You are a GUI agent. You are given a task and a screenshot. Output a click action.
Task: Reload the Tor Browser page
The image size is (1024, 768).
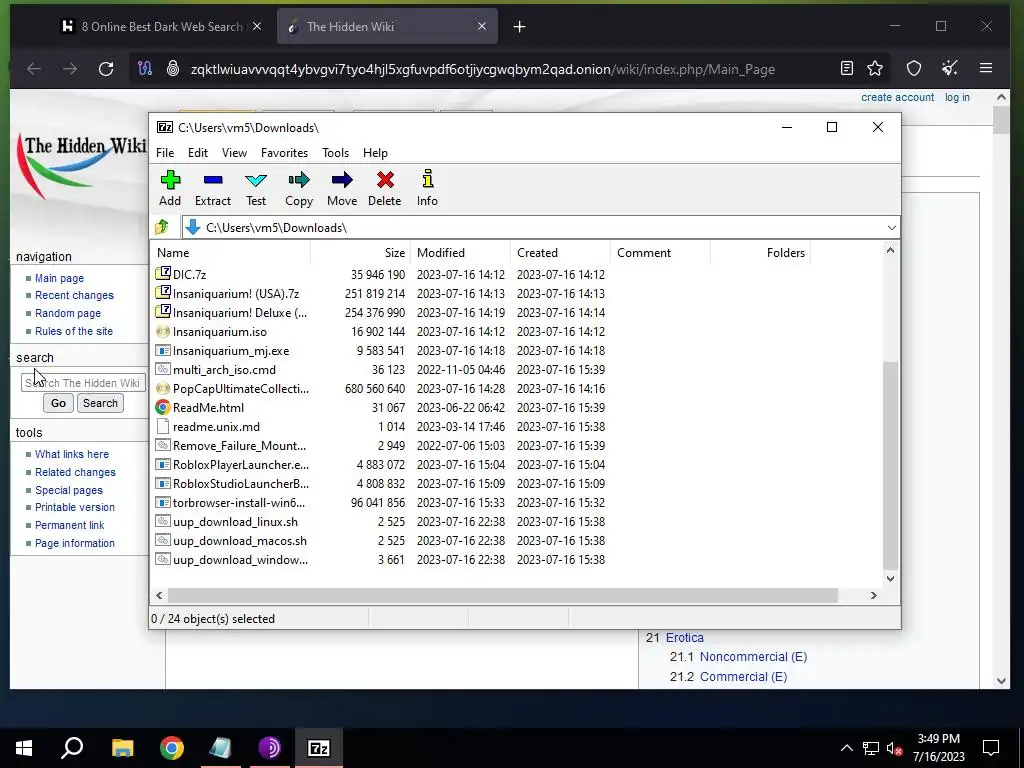pyautogui.click(x=106, y=69)
